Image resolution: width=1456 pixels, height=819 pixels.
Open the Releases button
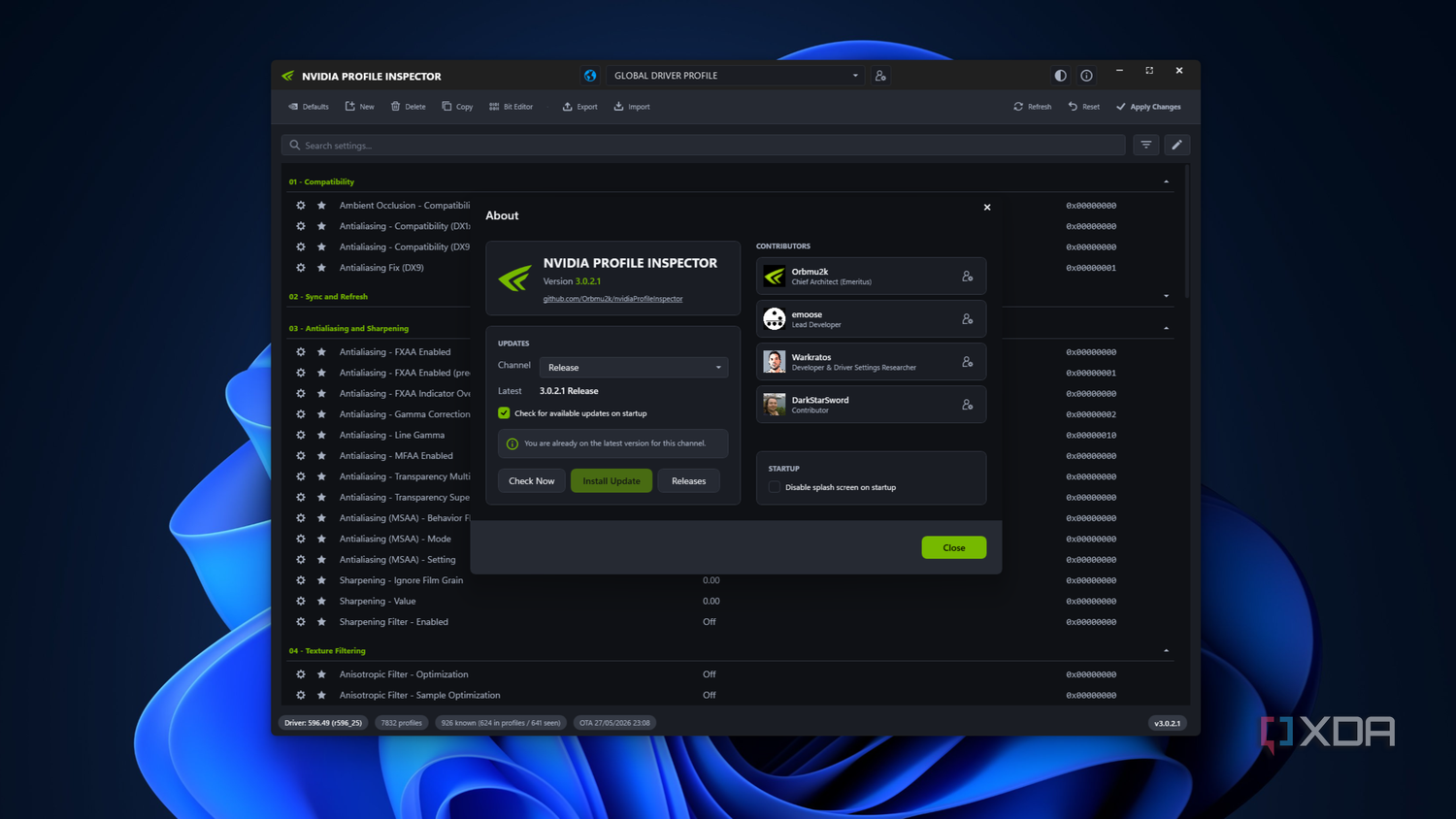click(689, 481)
